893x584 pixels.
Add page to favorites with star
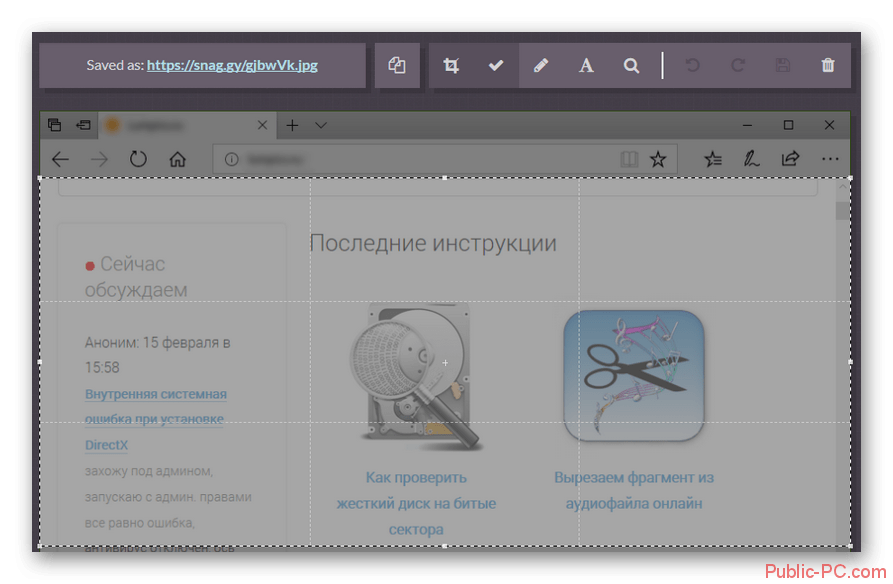click(657, 158)
